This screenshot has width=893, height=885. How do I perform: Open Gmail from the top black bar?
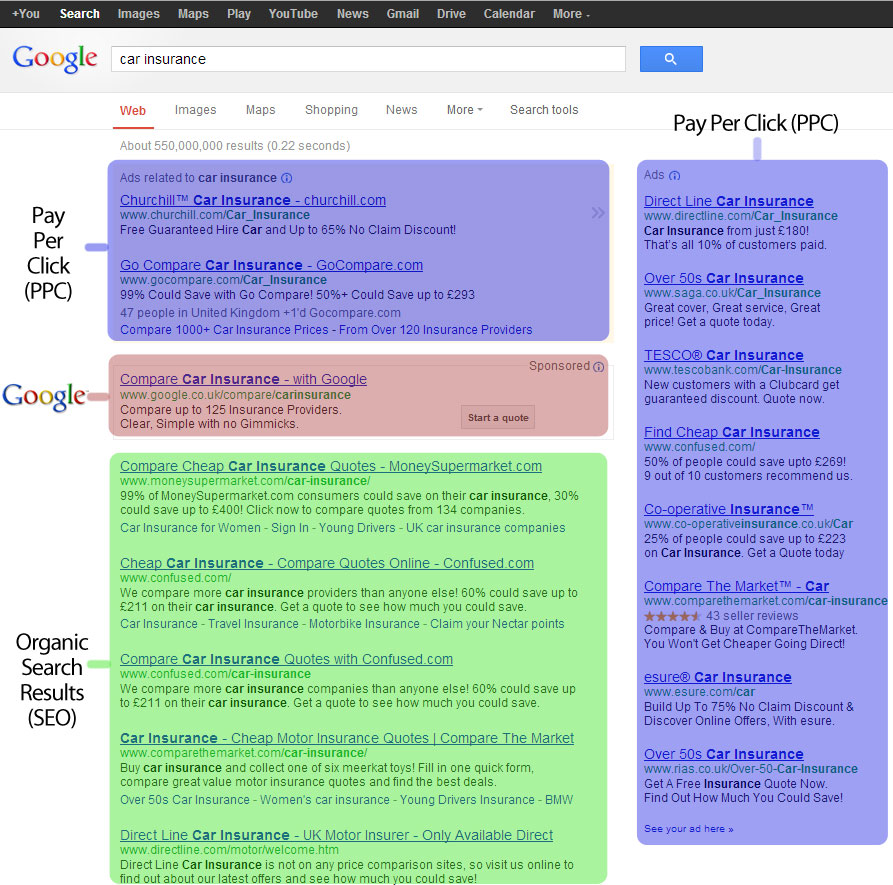(403, 14)
